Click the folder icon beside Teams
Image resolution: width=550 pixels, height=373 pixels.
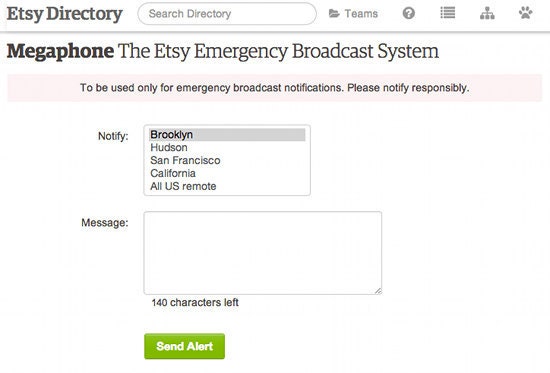[334, 14]
